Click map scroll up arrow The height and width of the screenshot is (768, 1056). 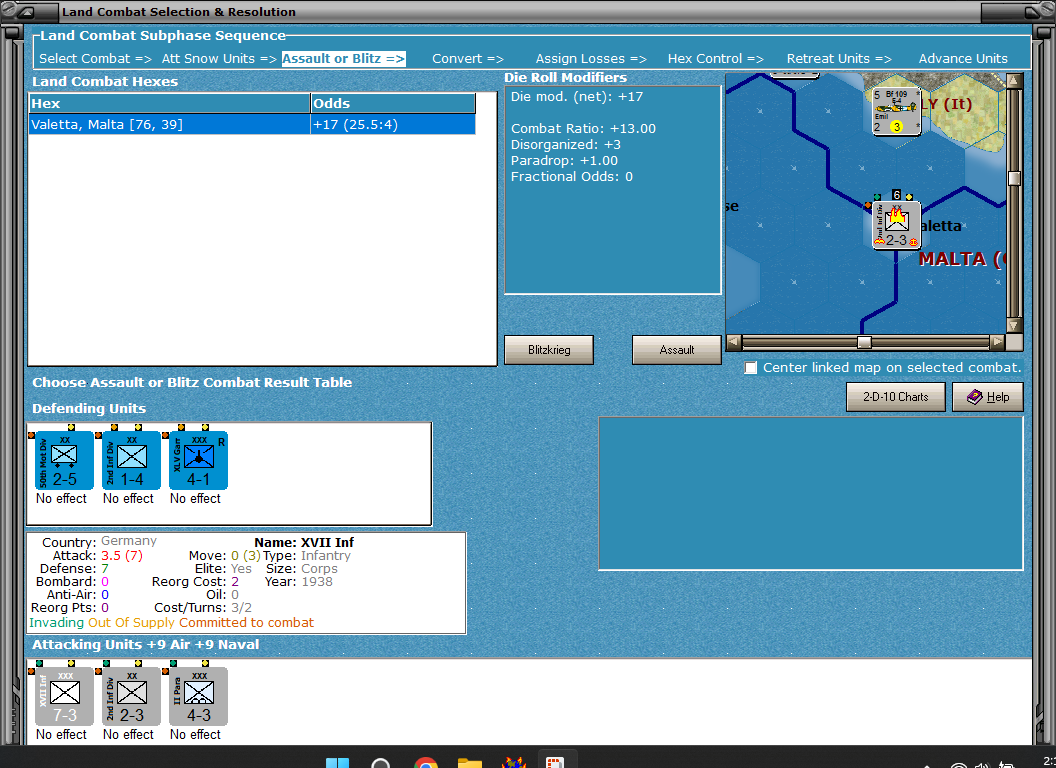coord(1014,82)
